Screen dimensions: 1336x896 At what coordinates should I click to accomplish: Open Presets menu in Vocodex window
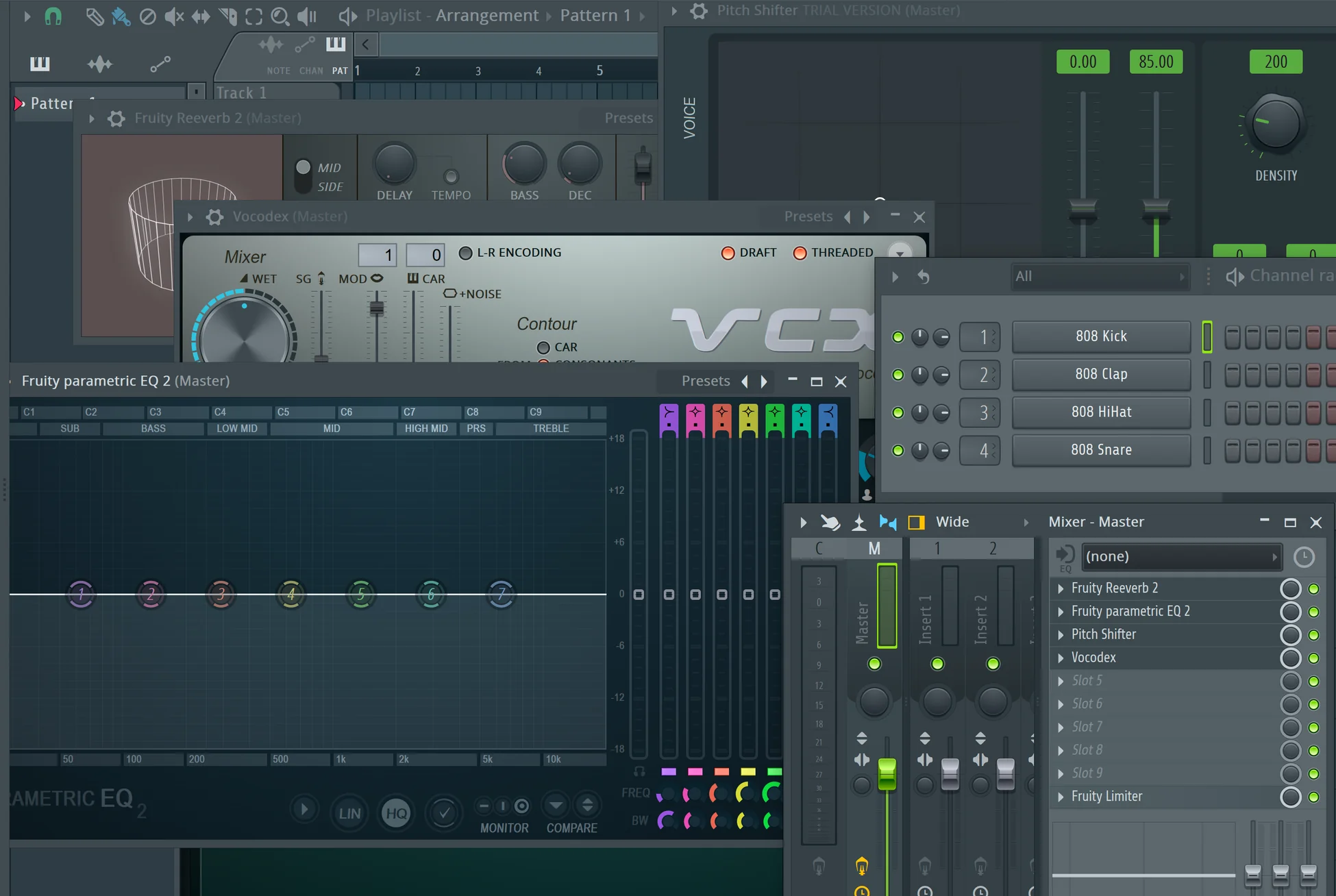808,217
